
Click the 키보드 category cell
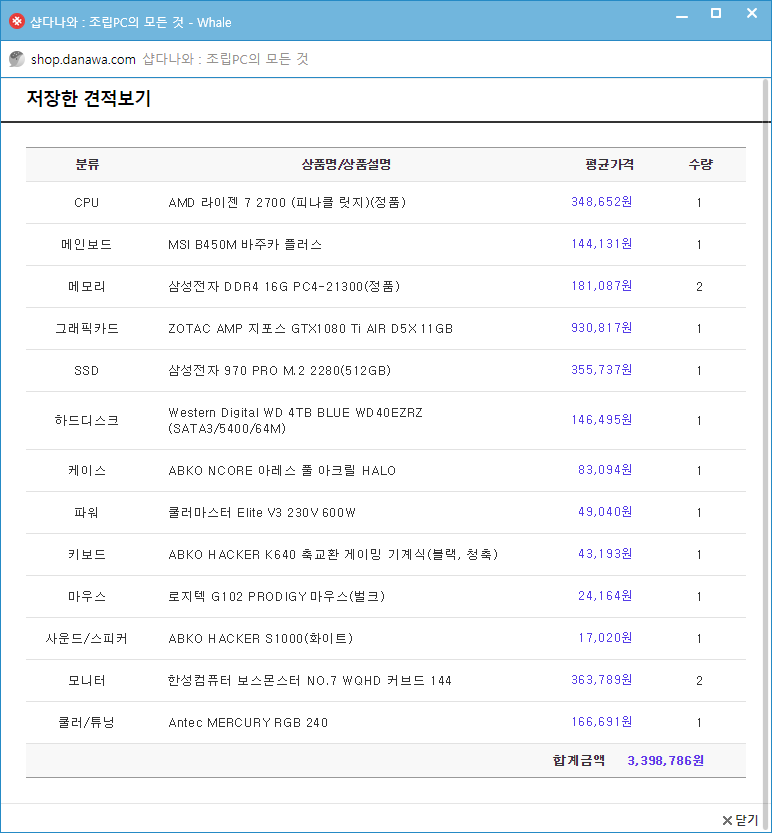(87, 554)
